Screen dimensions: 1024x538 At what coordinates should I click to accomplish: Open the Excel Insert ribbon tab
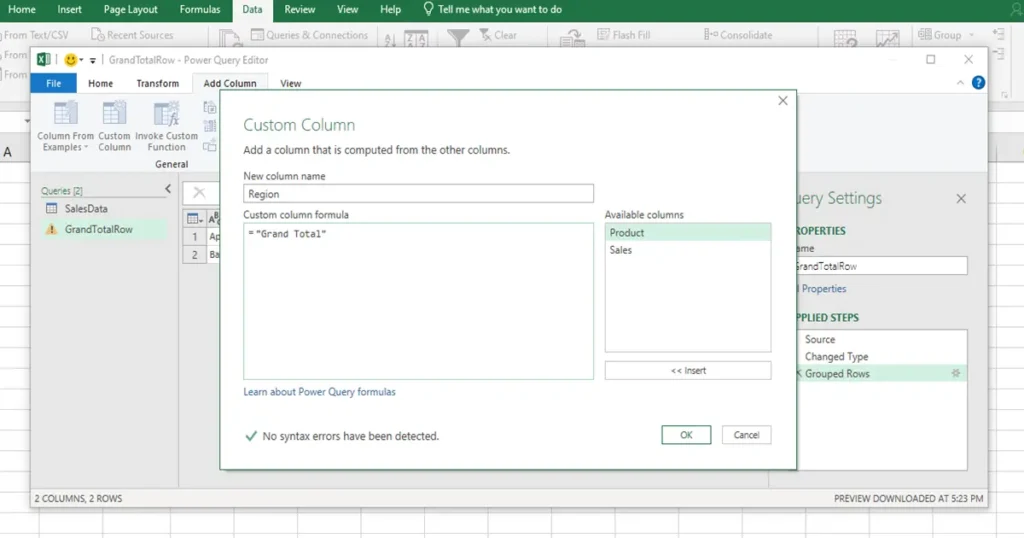click(69, 10)
